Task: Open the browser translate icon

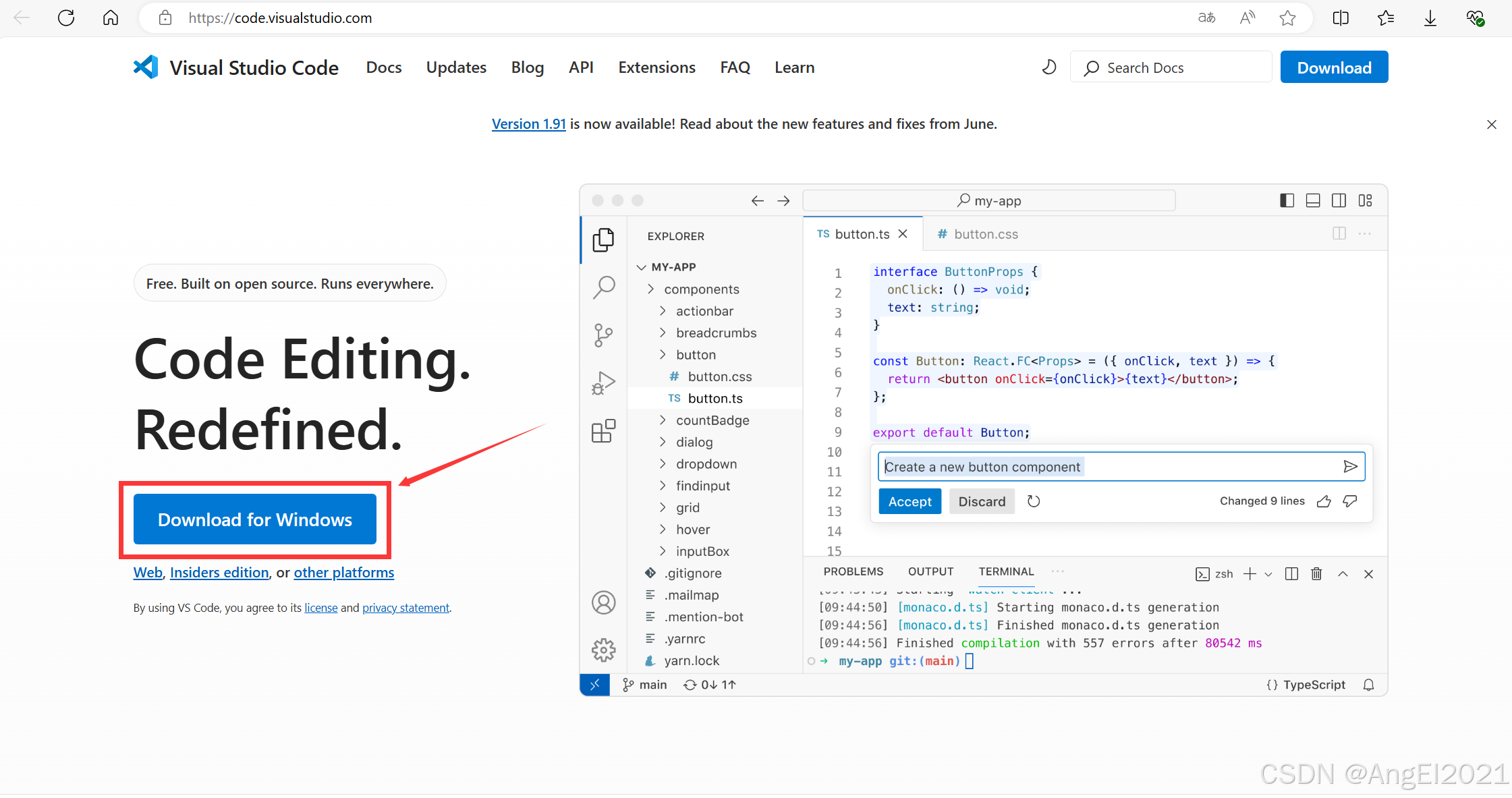Action: tap(1206, 18)
